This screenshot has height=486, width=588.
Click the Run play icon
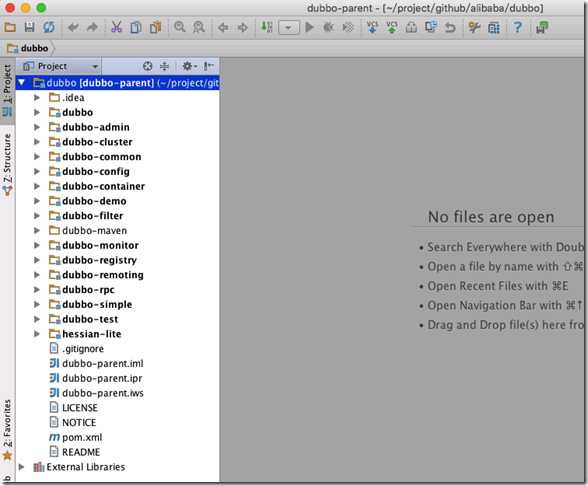pyautogui.click(x=309, y=27)
